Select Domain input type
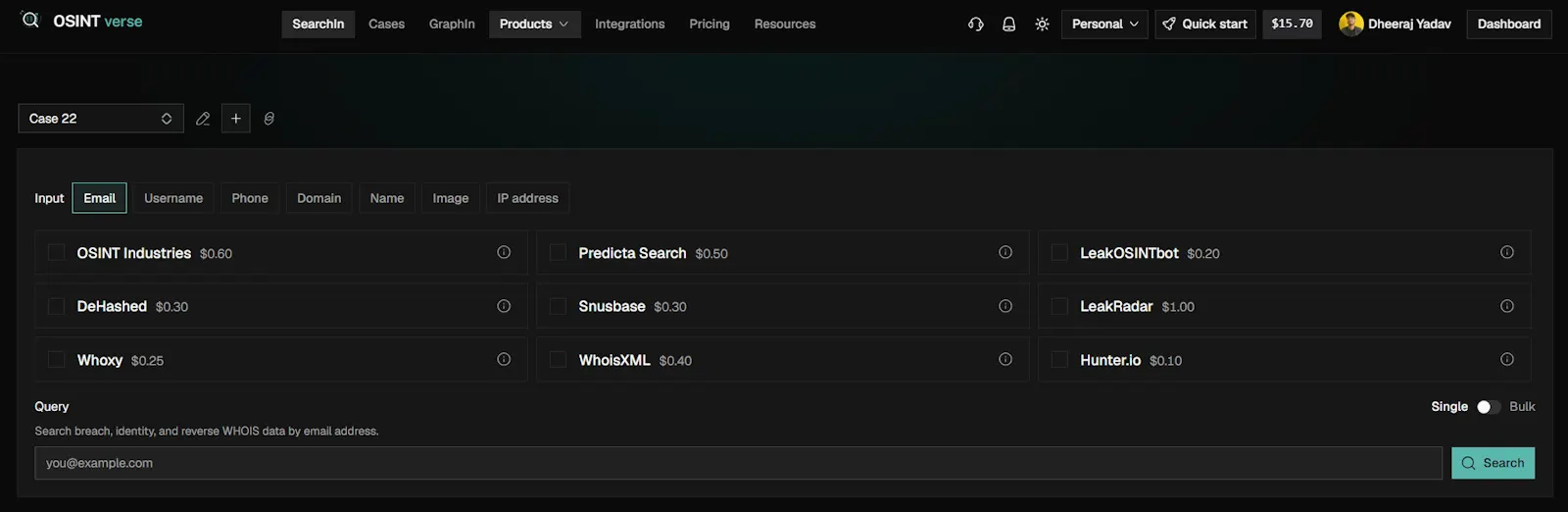 (319, 198)
